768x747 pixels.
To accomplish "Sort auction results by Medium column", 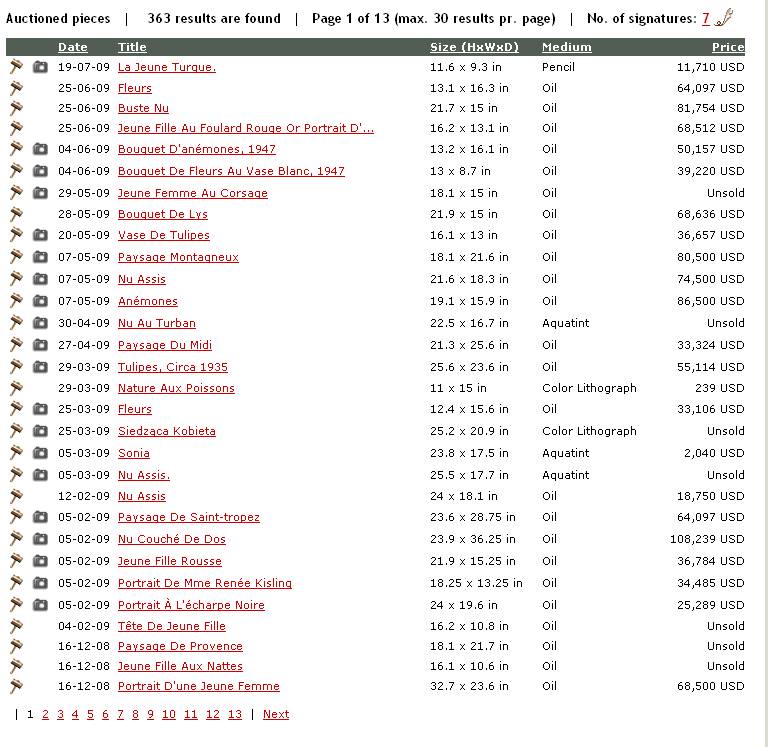I will point(566,47).
